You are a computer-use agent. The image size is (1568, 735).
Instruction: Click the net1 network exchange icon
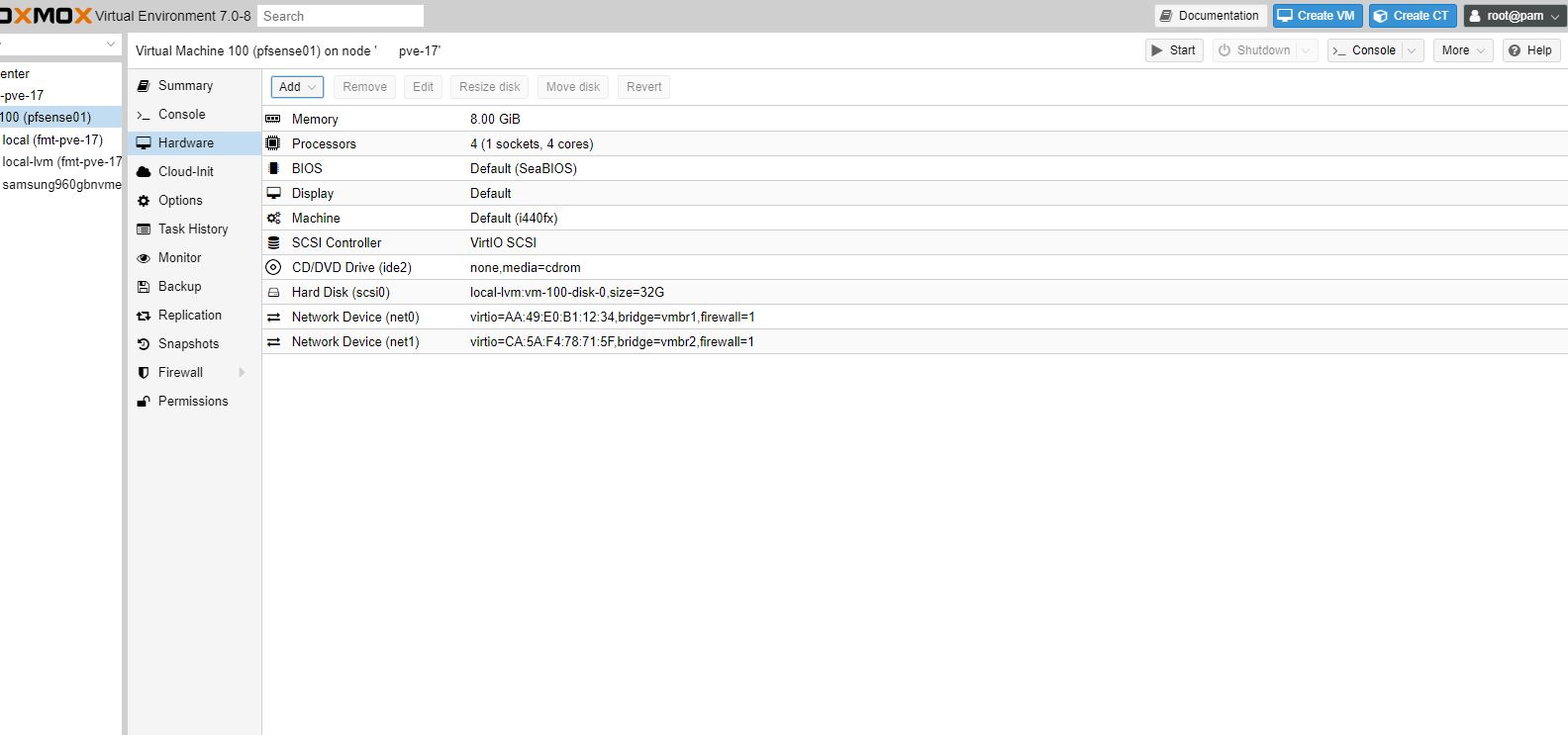point(273,342)
